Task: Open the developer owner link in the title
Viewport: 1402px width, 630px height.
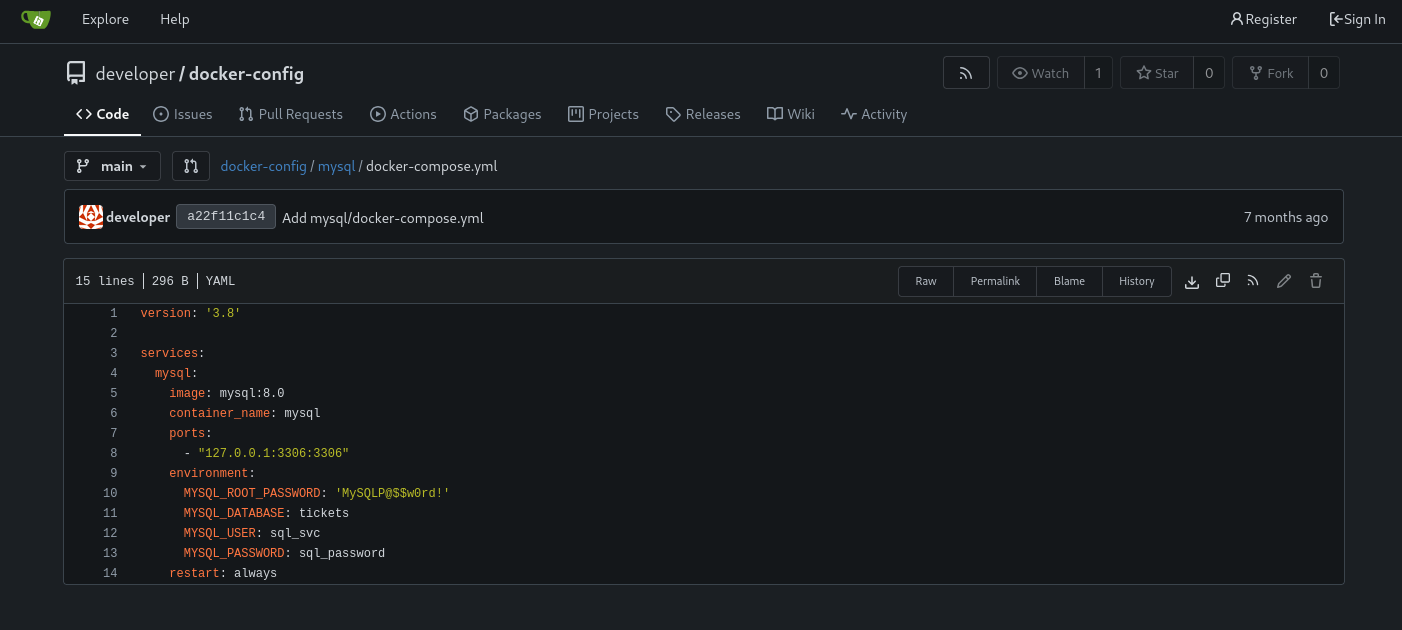Action: pyautogui.click(x=135, y=73)
